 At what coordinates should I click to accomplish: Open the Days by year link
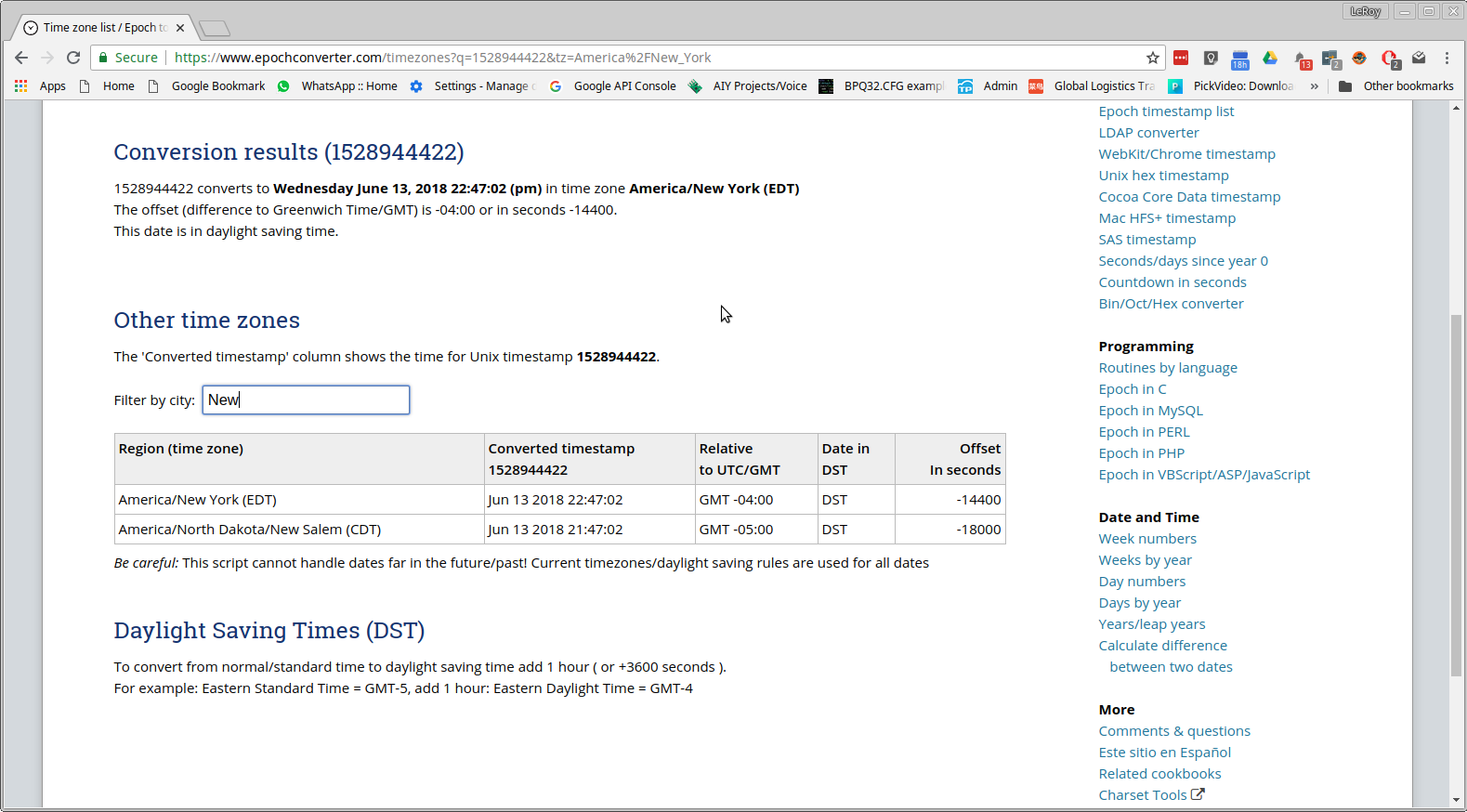[1139, 603]
